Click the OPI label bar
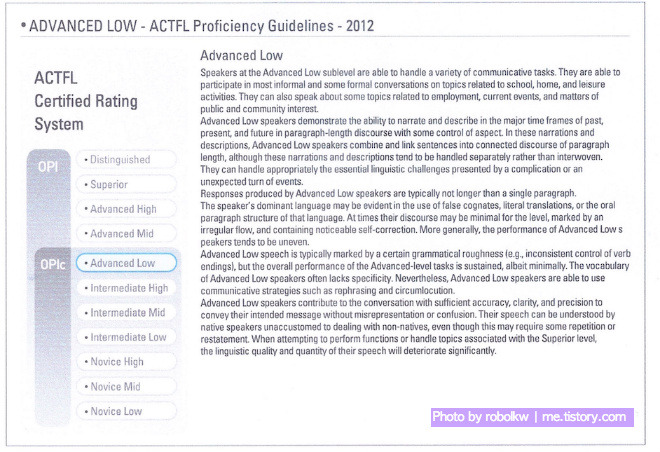This screenshot has width=660, height=452. tap(48, 198)
